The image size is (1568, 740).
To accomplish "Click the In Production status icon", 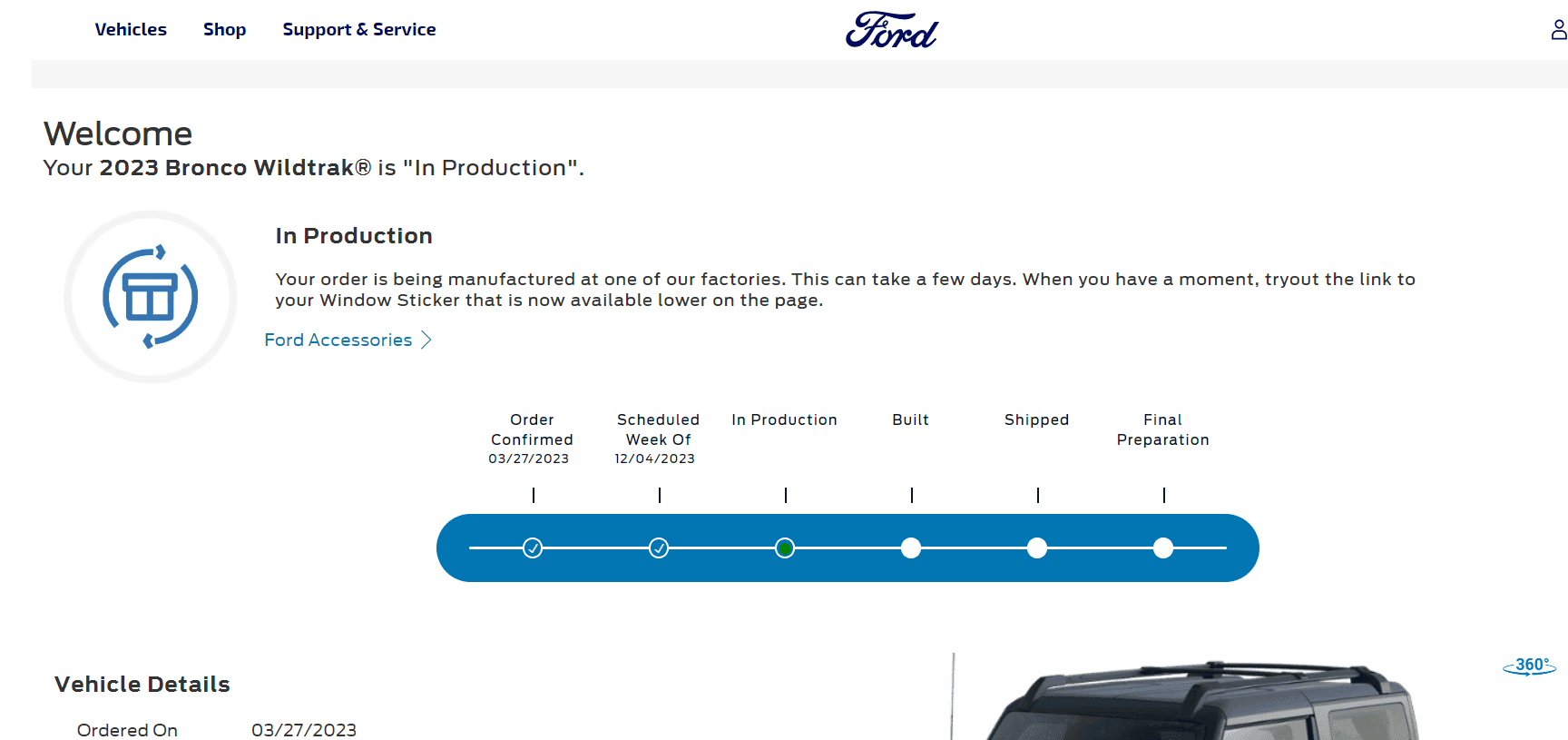I will click(x=151, y=297).
